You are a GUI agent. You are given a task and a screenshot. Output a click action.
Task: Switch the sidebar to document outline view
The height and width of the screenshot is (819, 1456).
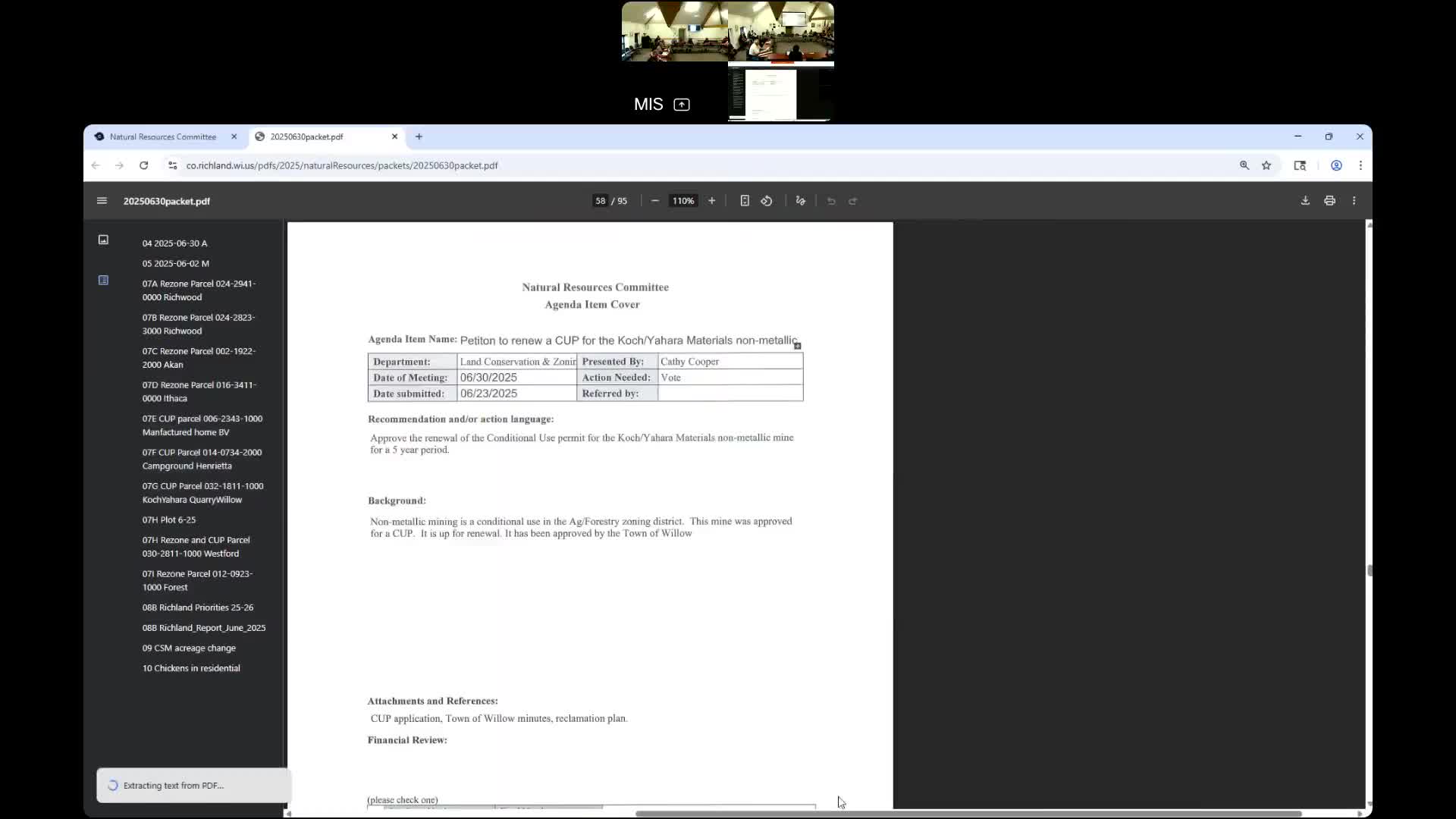click(103, 281)
